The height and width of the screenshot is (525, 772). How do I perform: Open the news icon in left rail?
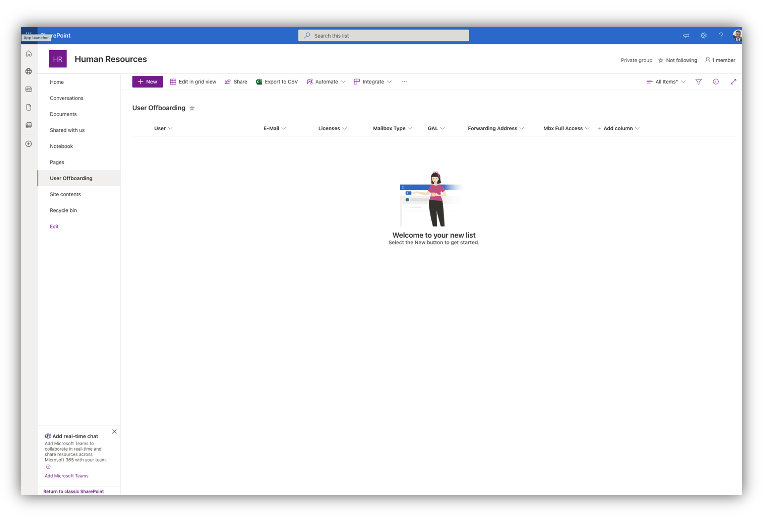29,89
